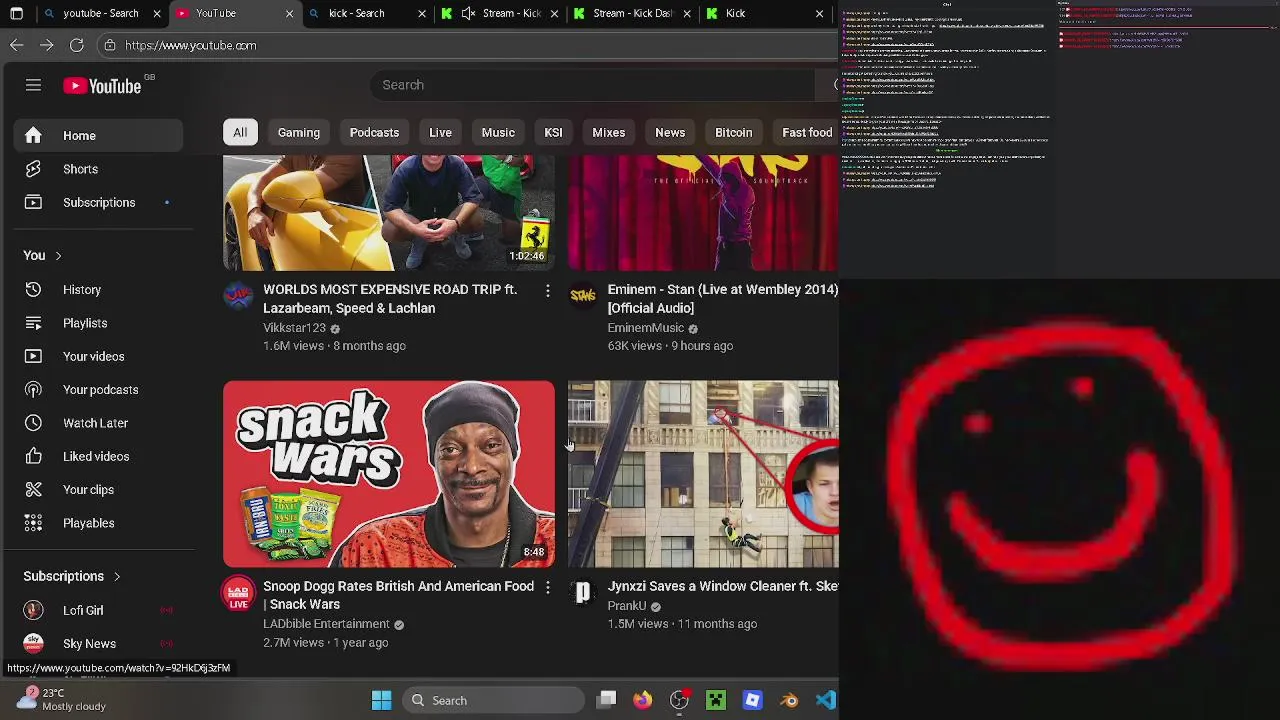
Task: Open the EminemMusic channel link
Action: 645,328
